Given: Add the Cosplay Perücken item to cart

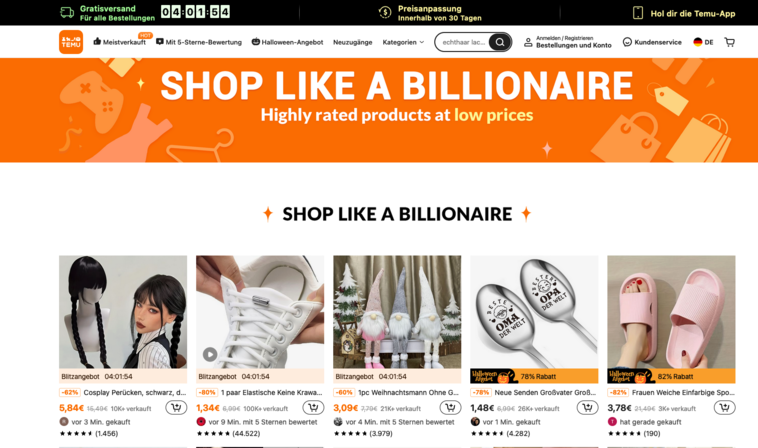Looking at the screenshot, I should click(x=176, y=408).
